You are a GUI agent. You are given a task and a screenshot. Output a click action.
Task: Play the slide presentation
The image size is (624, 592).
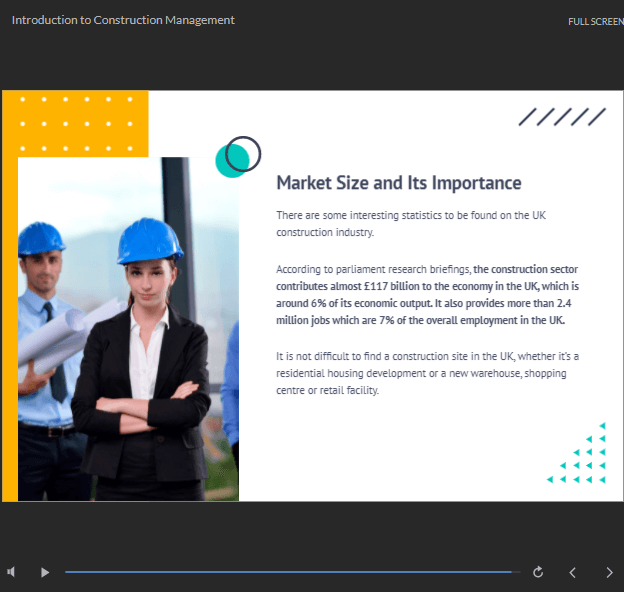(x=45, y=573)
